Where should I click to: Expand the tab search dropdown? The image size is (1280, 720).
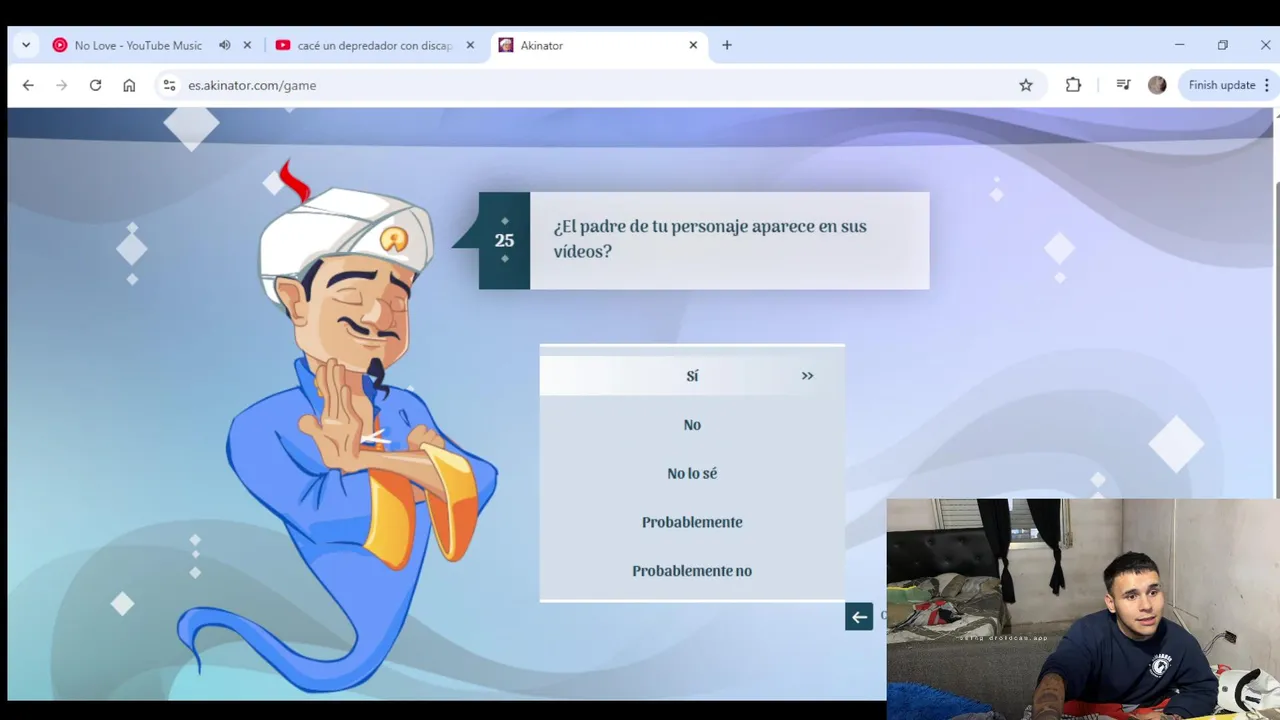click(x=26, y=45)
